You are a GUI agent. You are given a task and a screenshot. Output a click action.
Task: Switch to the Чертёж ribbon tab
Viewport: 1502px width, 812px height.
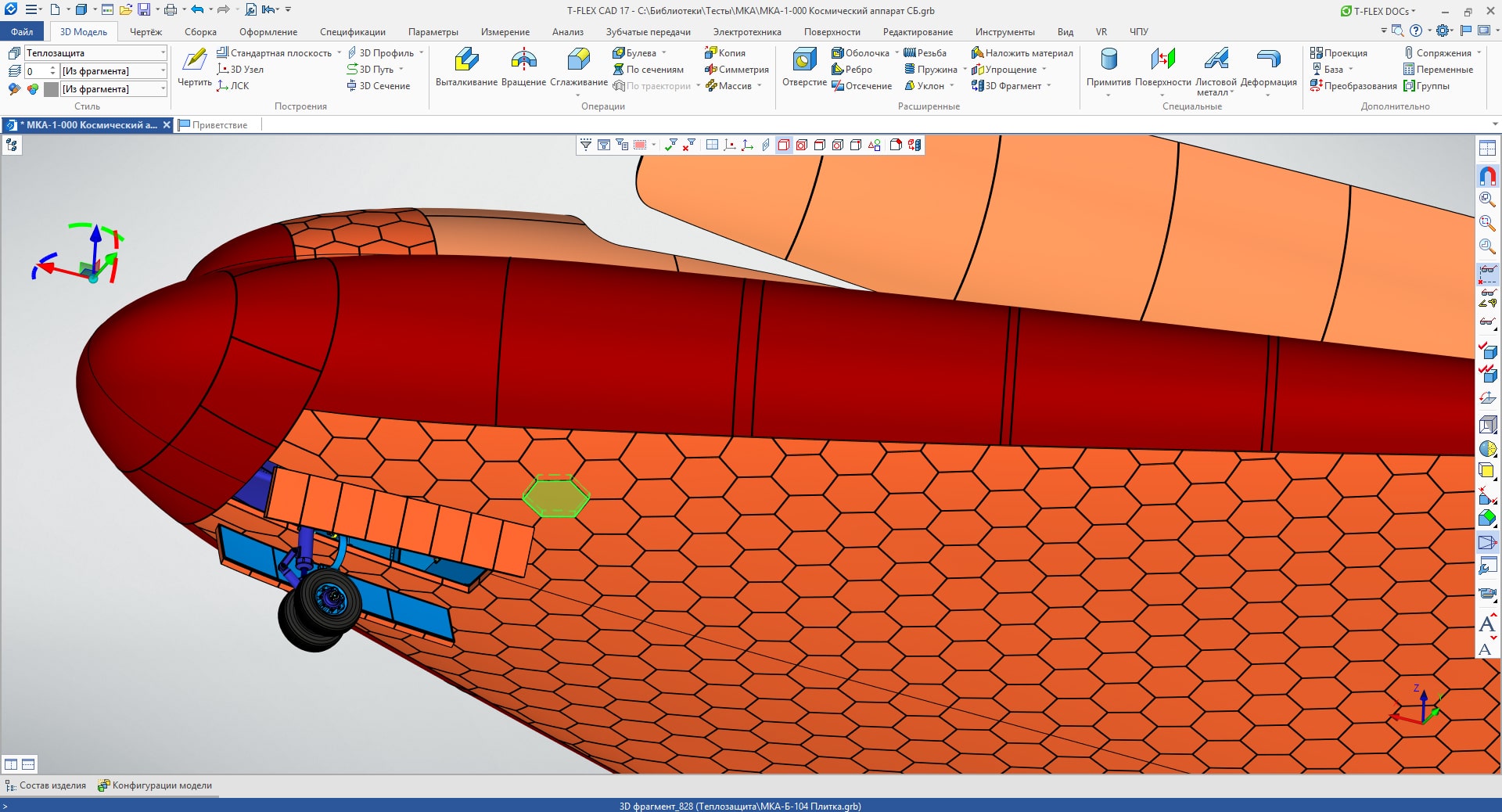pos(146,32)
